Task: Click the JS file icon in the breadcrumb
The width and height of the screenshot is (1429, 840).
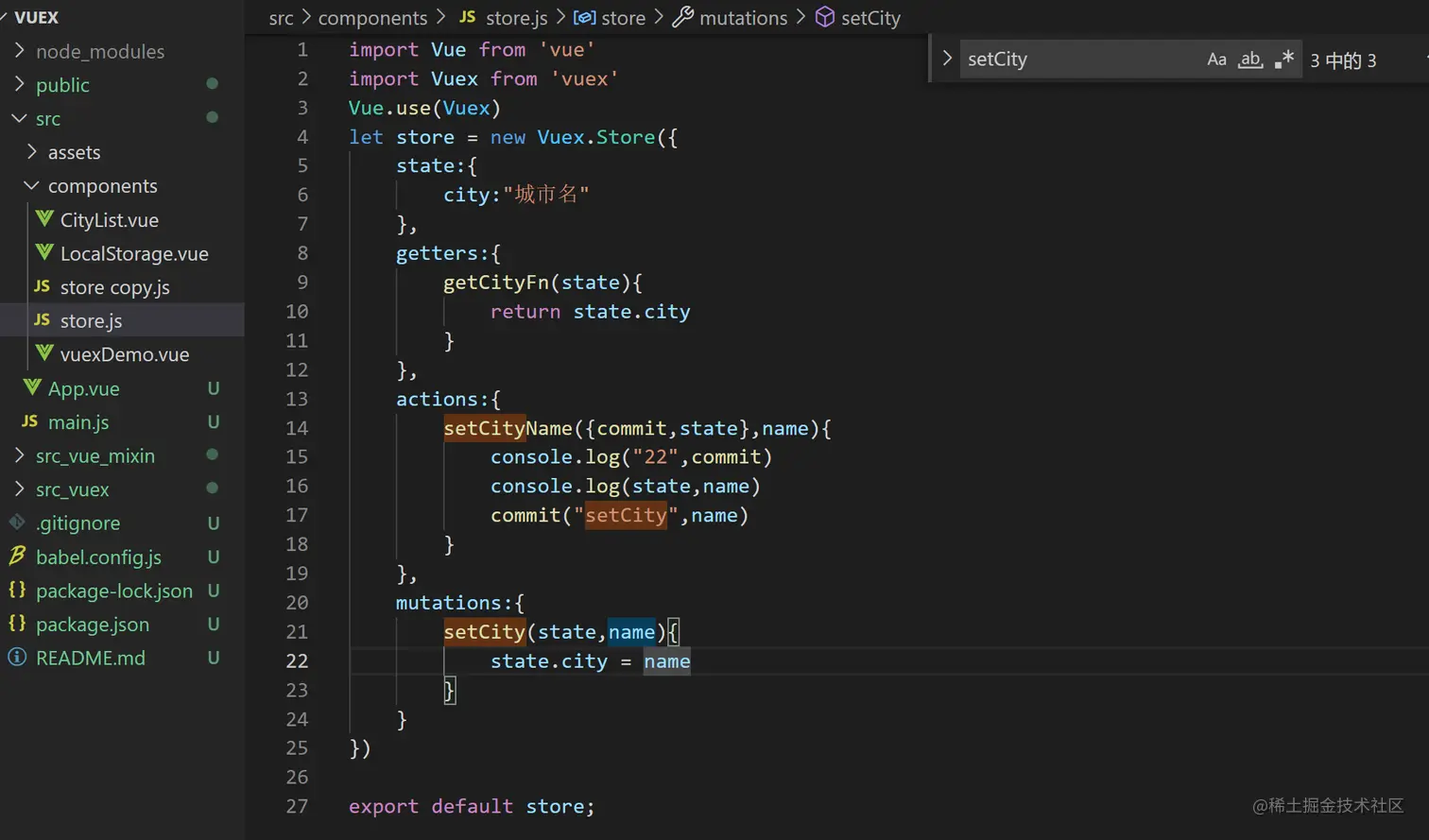Action: click(468, 17)
